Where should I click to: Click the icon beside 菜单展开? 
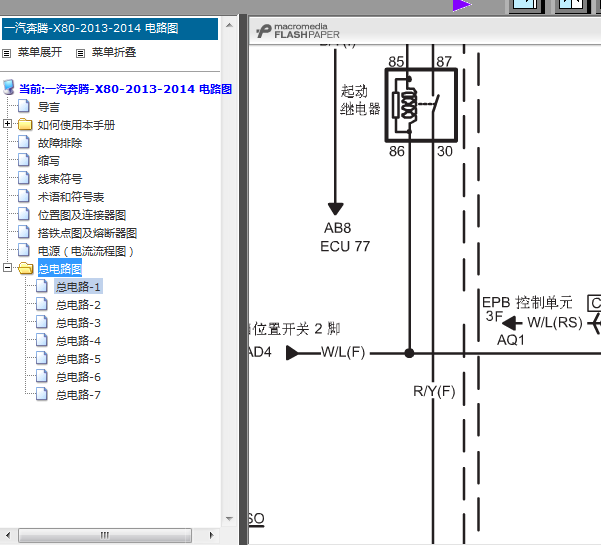pyautogui.click(x=7, y=53)
